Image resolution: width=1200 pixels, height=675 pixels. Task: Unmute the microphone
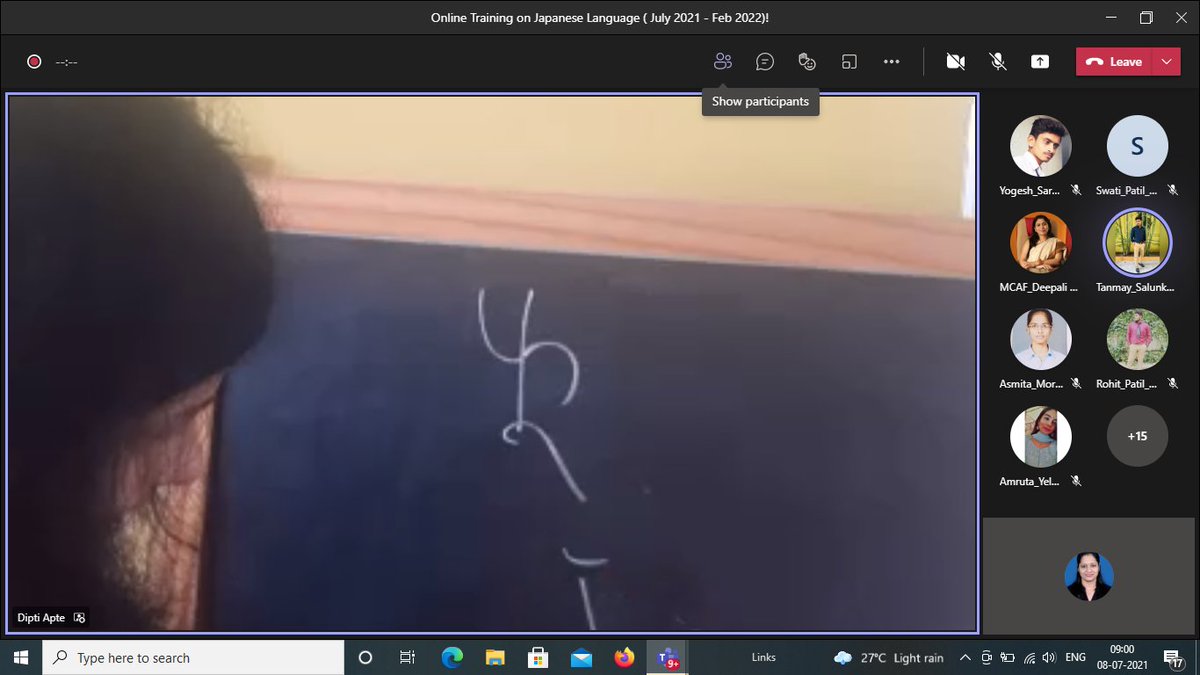(998, 61)
